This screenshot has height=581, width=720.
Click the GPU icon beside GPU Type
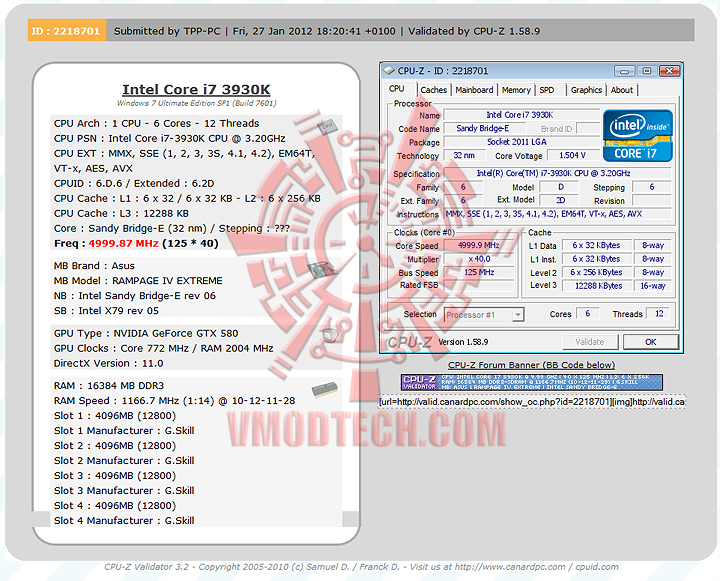pos(330,335)
